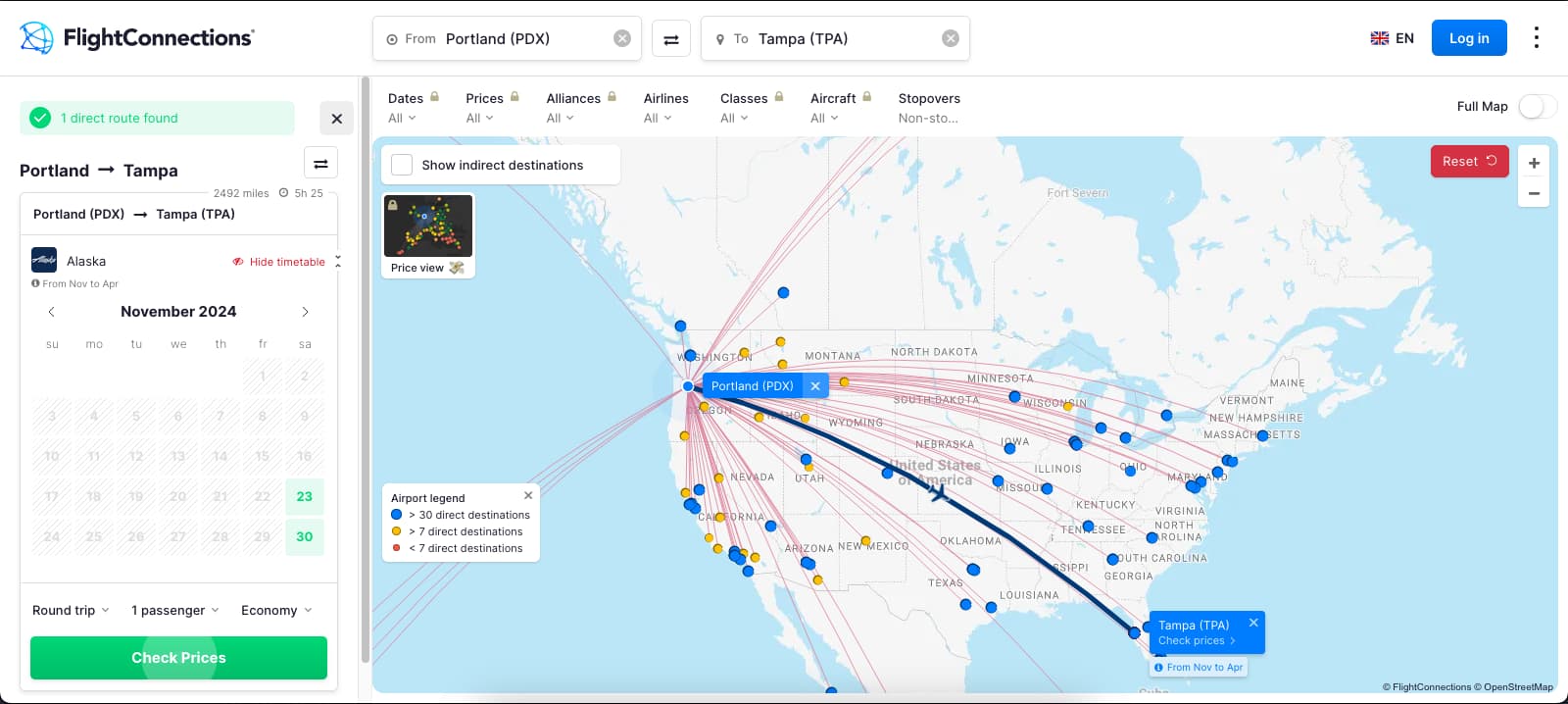Viewport: 1568px width, 704px height.
Task: Click the flight duration 5h 25 clock icon
Action: click(x=284, y=193)
